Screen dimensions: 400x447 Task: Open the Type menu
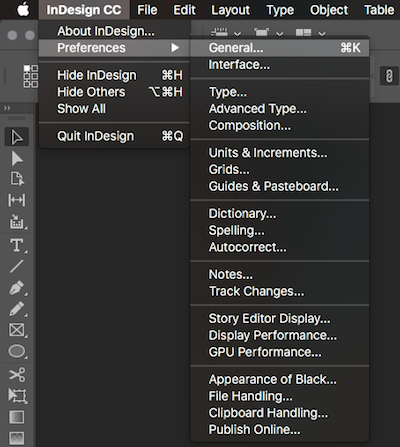tap(280, 10)
